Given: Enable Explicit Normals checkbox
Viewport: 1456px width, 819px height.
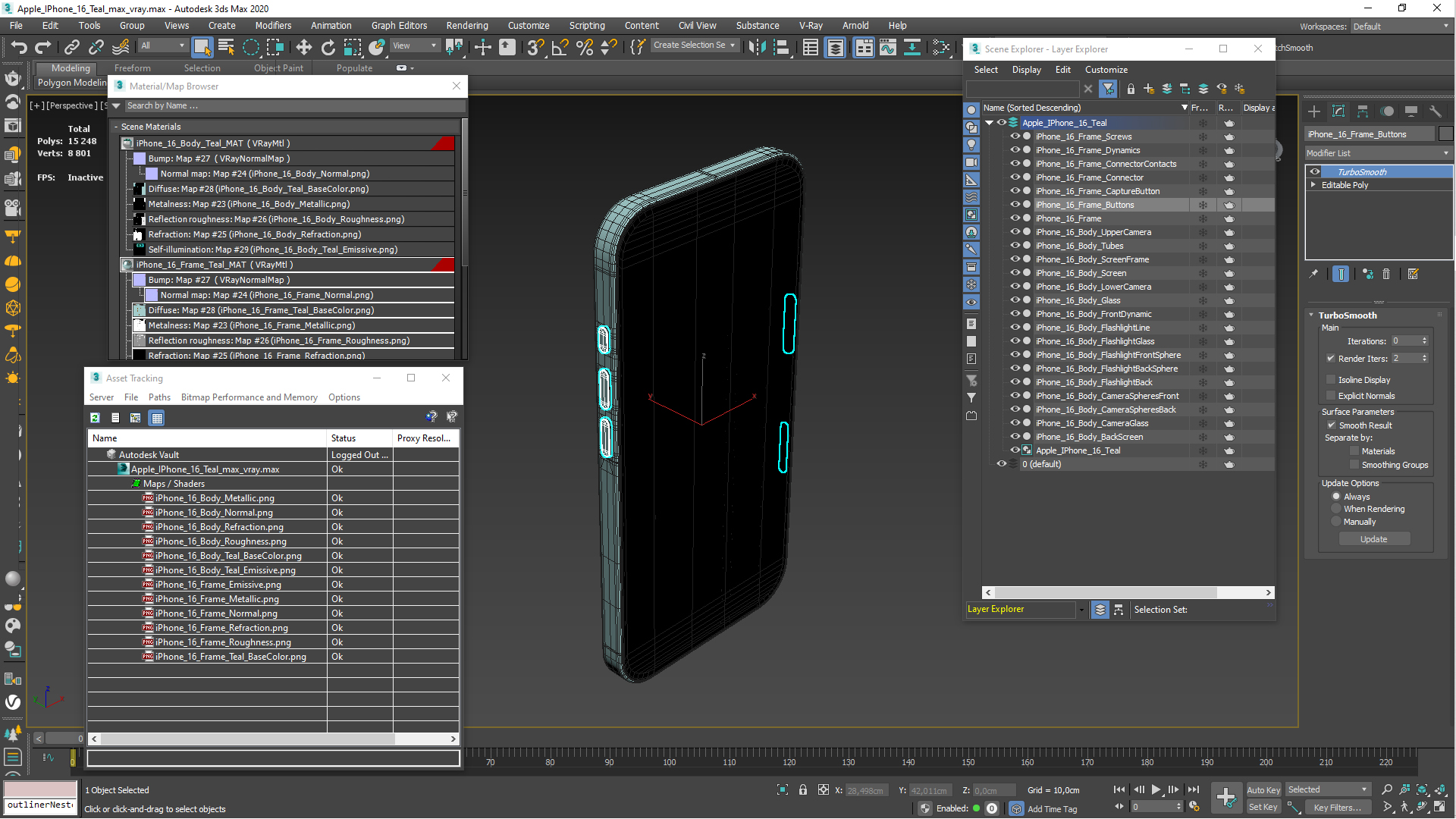Looking at the screenshot, I should click(x=1331, y=396).
